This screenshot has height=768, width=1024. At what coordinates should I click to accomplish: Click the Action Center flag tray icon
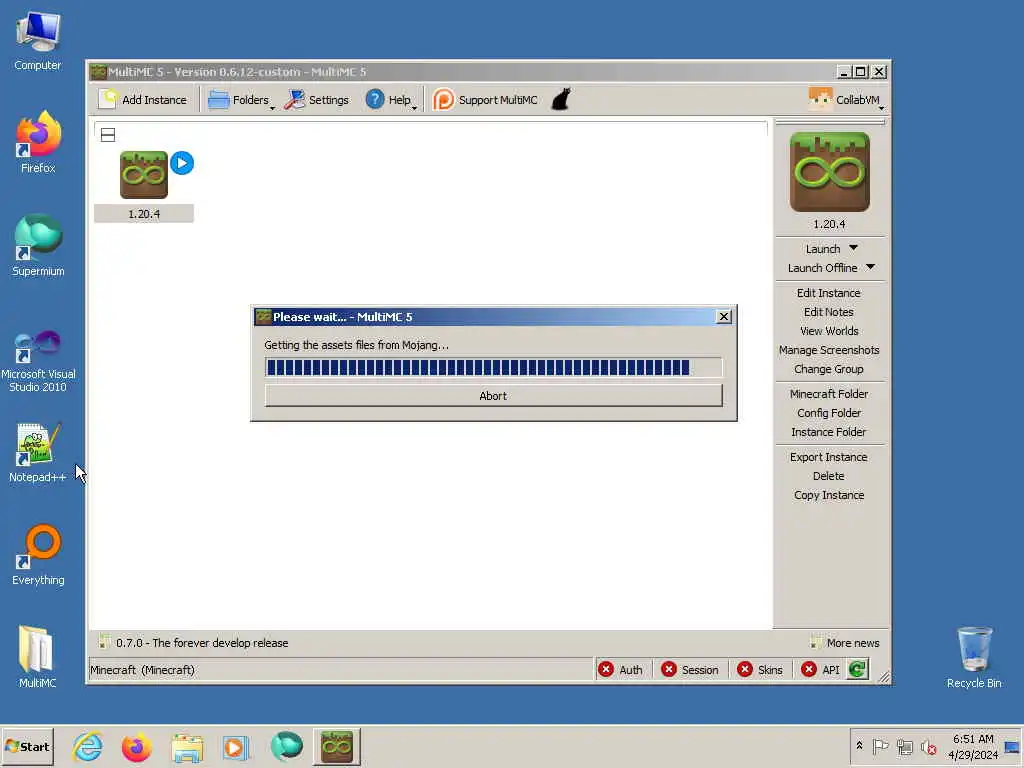pos(880,746)
